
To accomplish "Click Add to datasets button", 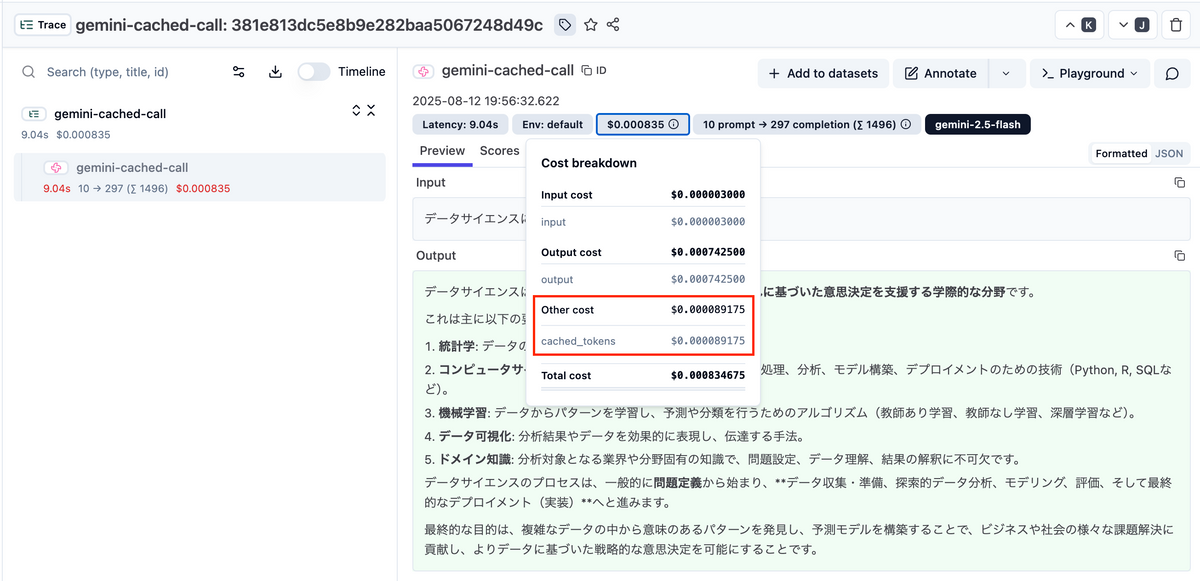I will (822, 73).
